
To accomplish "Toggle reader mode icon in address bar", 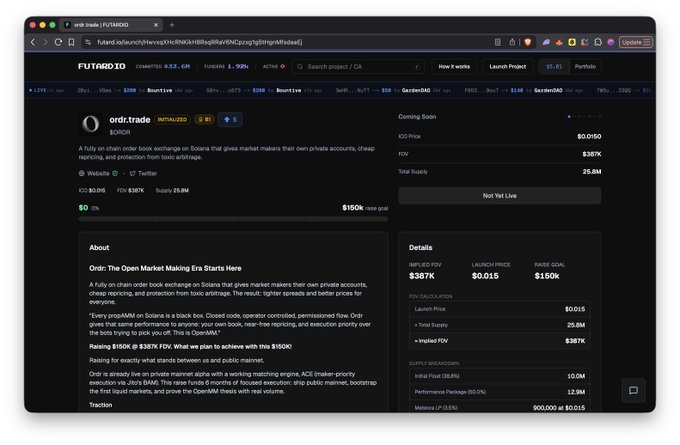I will pyautogui.click(x=497, y=42).
